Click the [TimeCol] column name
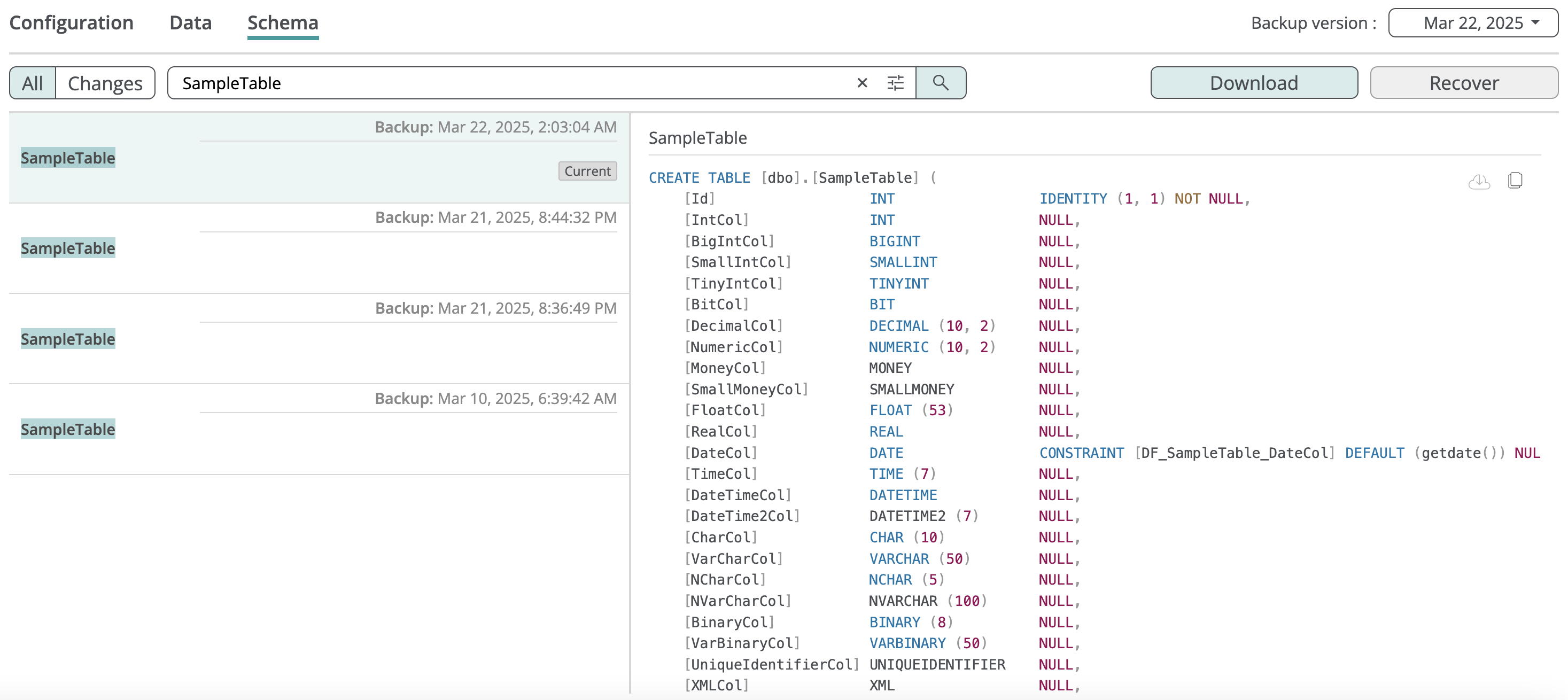 pyautogui.click(x=721, y=473)
